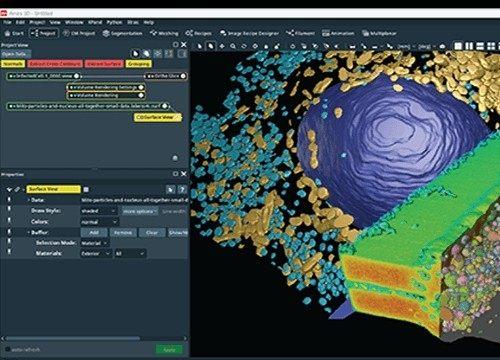Toggle visibility circle on Volume Rendering Settings
Image resolution: width=500 pixels, height=360 pixels.
coord(141,87)
